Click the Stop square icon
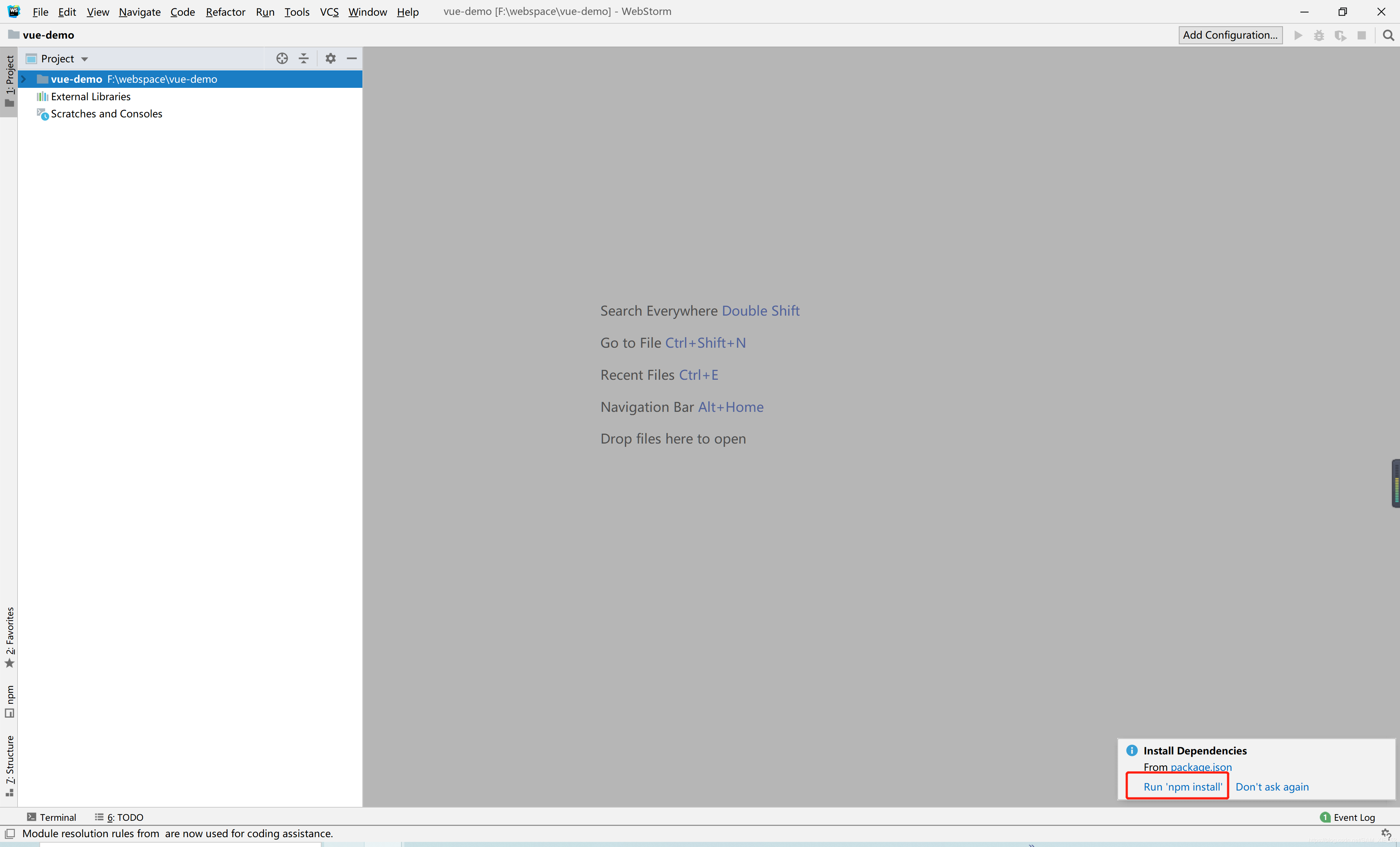Image resolution: width=1400 pixels, height=847 pixels. point(1362,35)
